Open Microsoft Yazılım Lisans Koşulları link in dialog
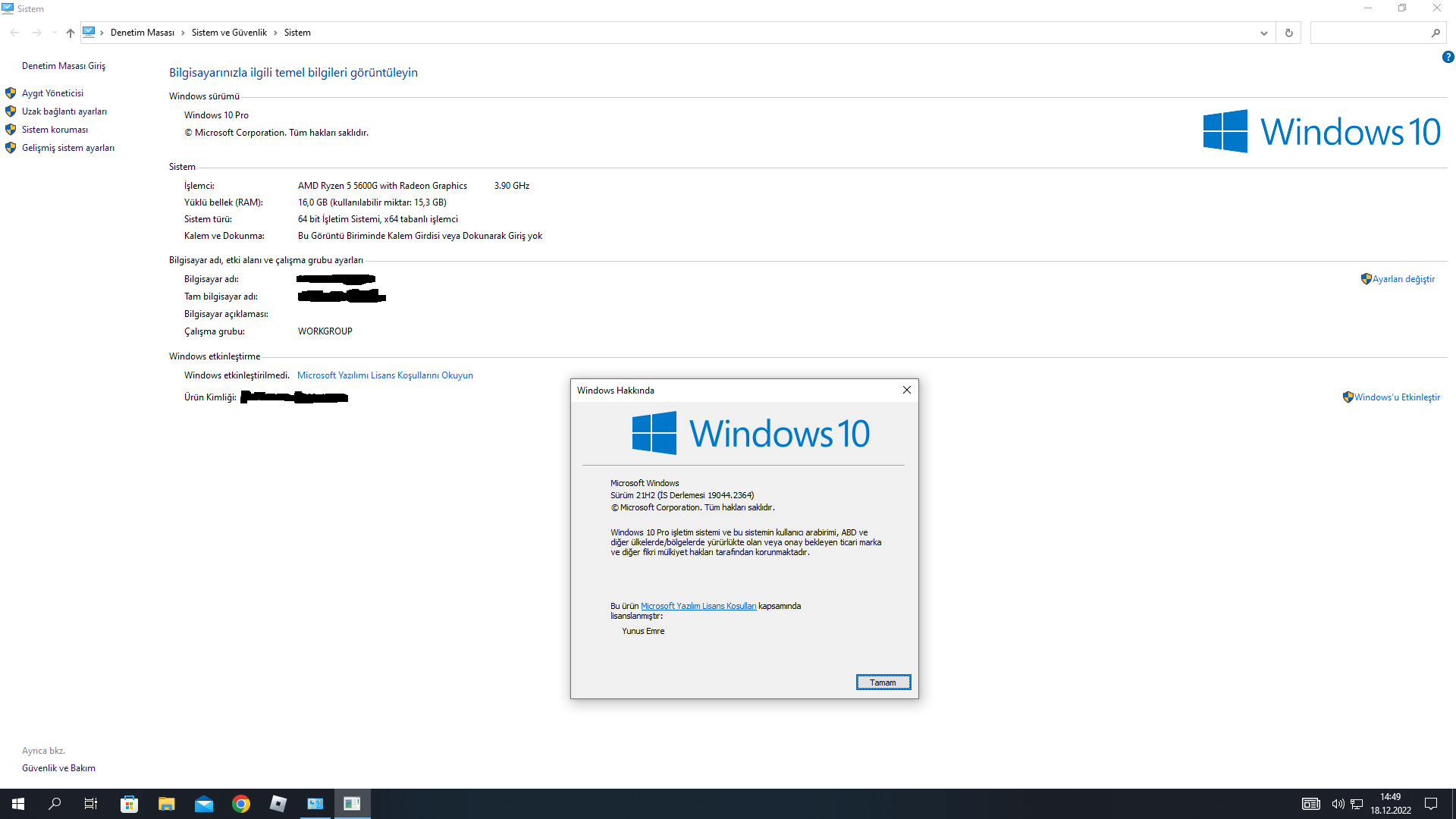The image size is (1456, 819). click(x=698, y=606)
